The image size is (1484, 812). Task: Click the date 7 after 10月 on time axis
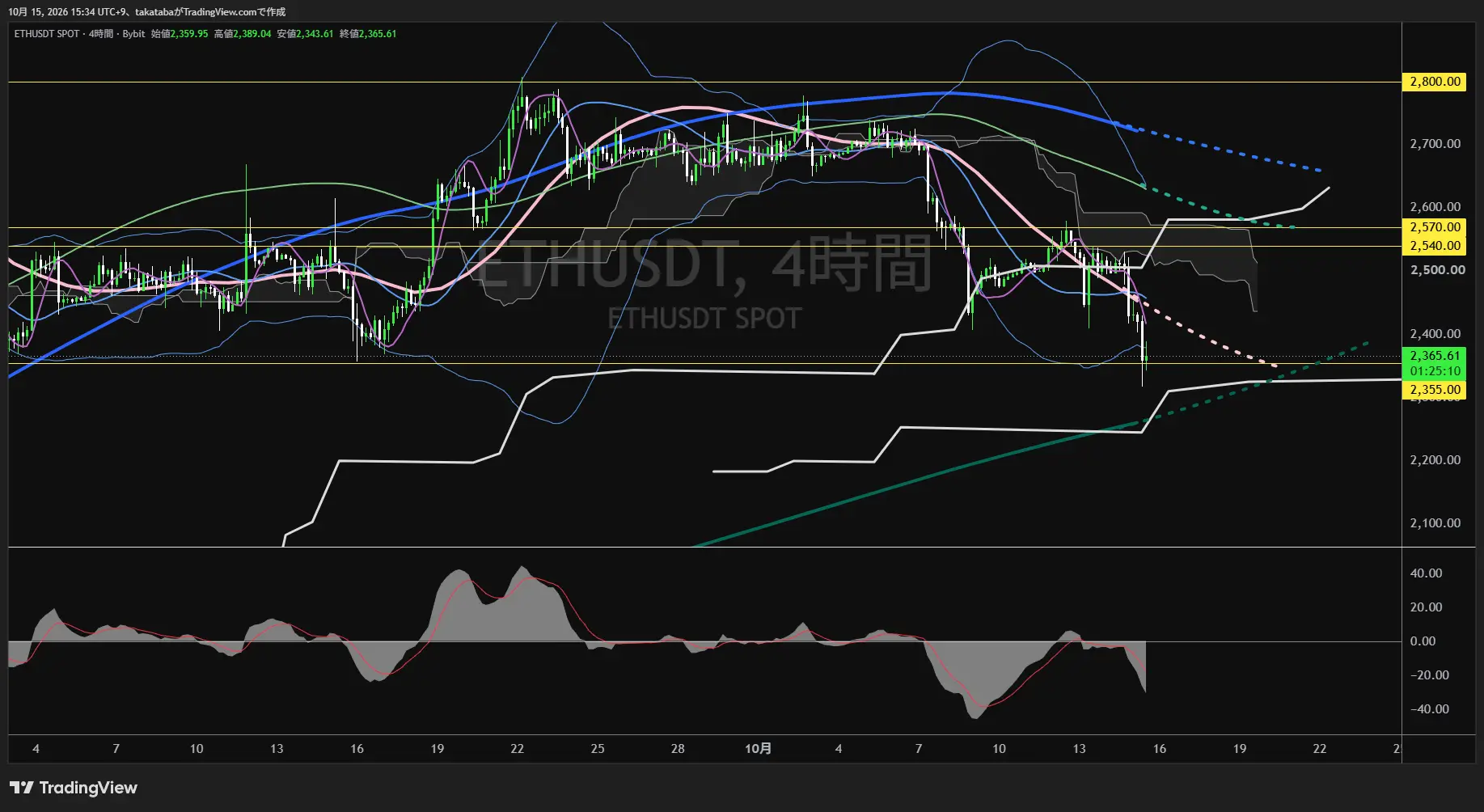(919, 749)
